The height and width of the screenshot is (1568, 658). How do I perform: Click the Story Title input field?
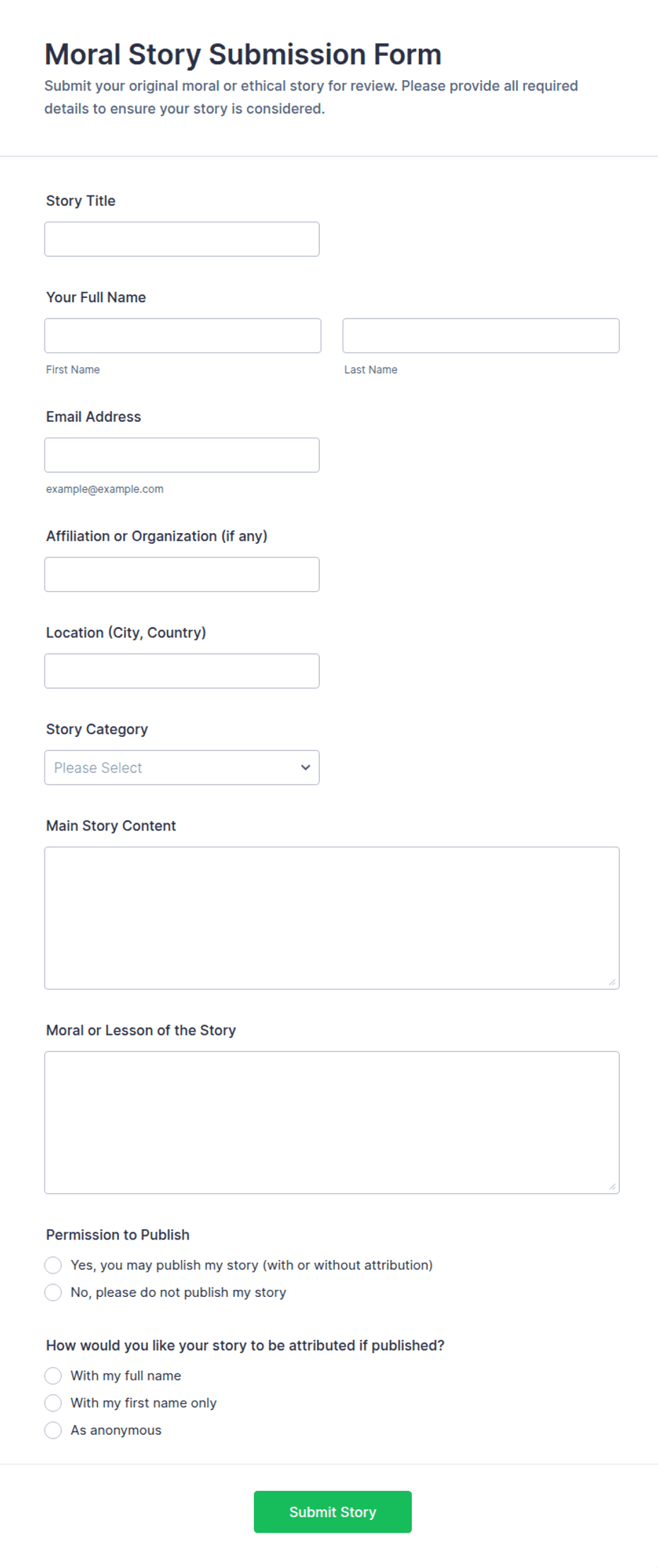182,239
